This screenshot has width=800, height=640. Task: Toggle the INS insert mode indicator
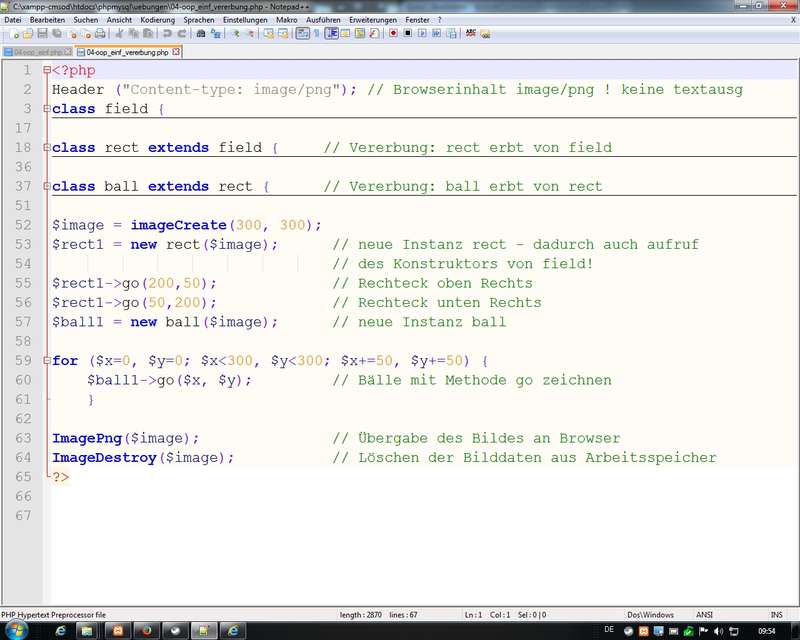[776, 614]
